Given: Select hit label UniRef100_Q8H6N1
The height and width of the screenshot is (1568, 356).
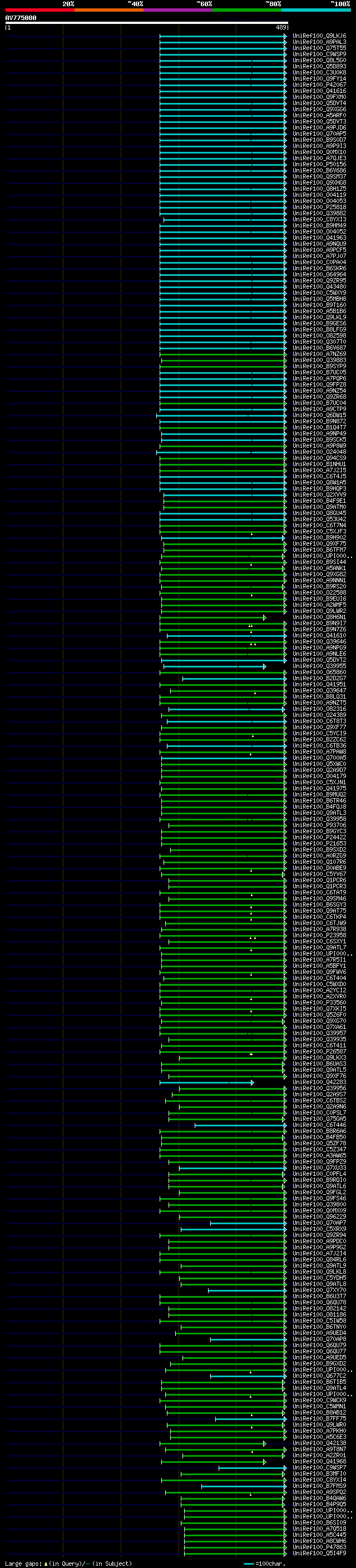Looking at the screenshot, I should (319, 617).
